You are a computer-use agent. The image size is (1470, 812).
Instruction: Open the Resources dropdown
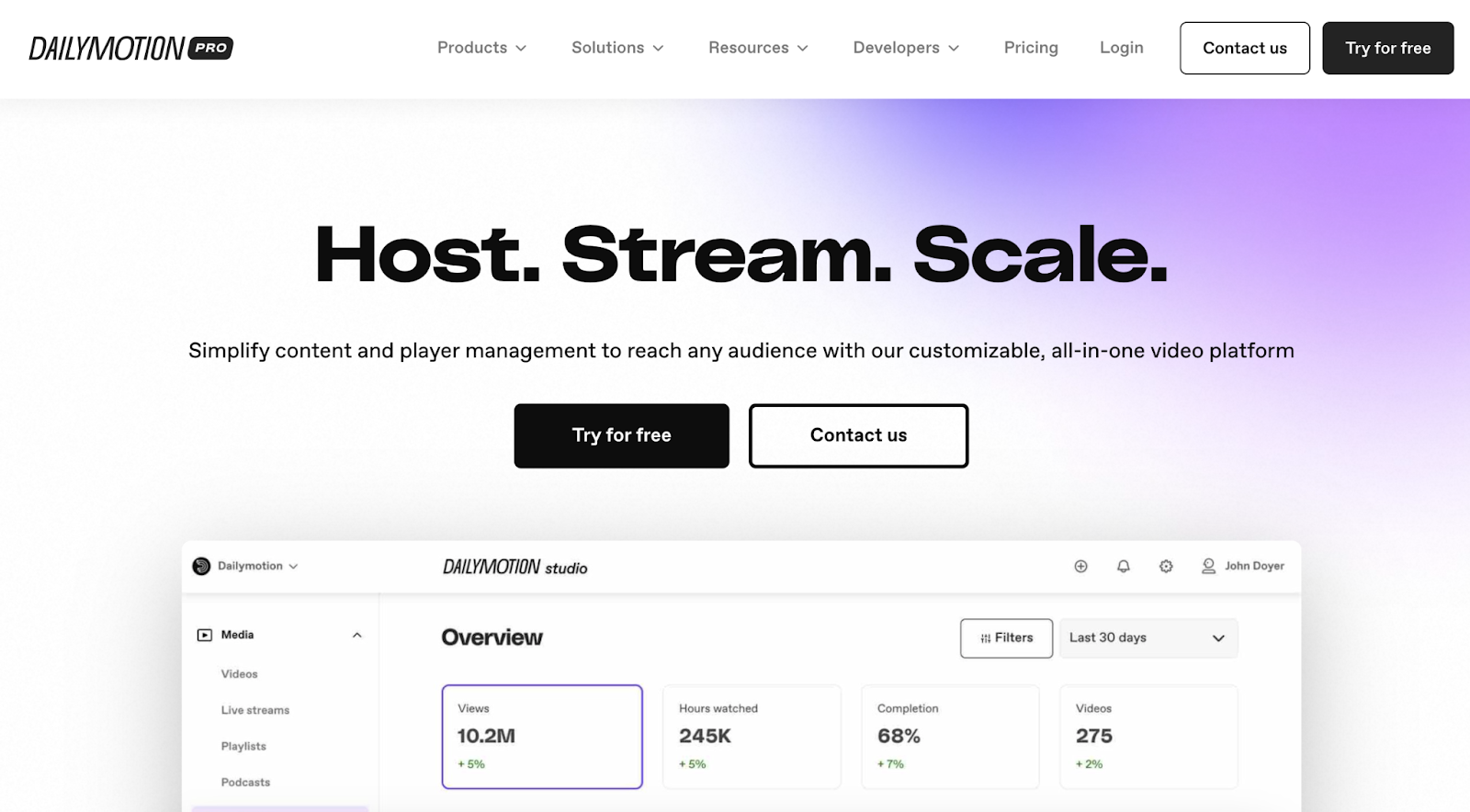[758, 48]
